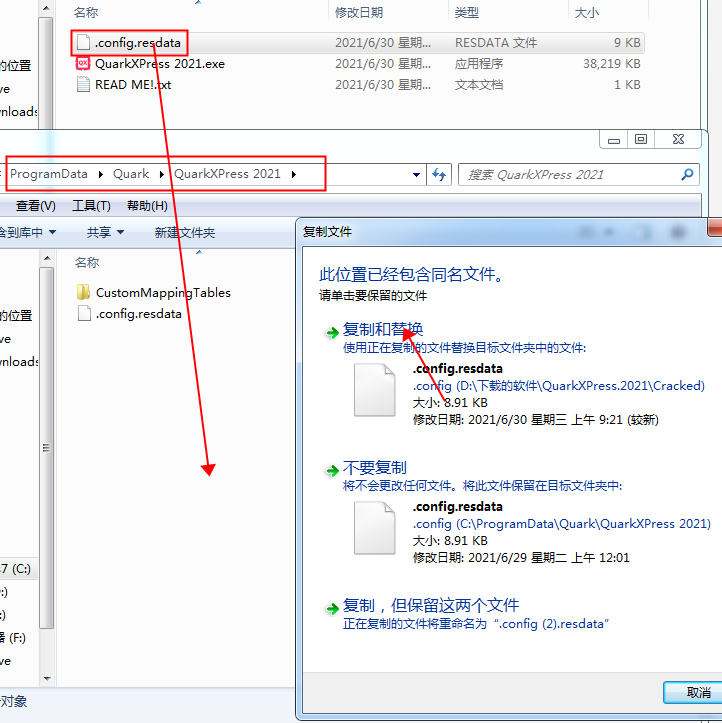This screenshot has height=723, width=722.
Task: Sort by 大小 column header
Action: 586,12
